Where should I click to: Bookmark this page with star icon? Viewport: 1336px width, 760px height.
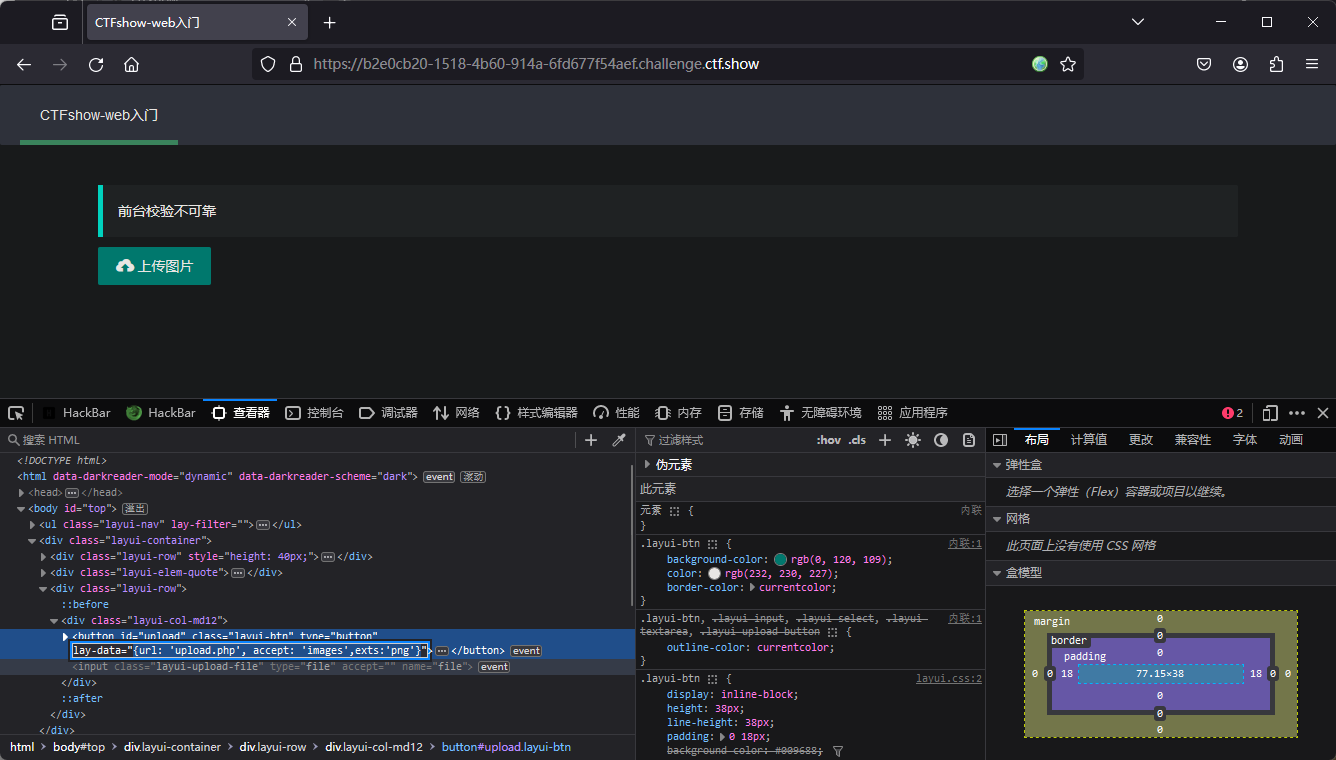(x=1068, y=64)
